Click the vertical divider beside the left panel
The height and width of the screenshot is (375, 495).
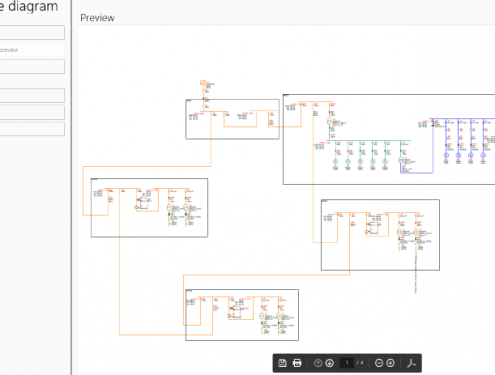click(71, 187)
